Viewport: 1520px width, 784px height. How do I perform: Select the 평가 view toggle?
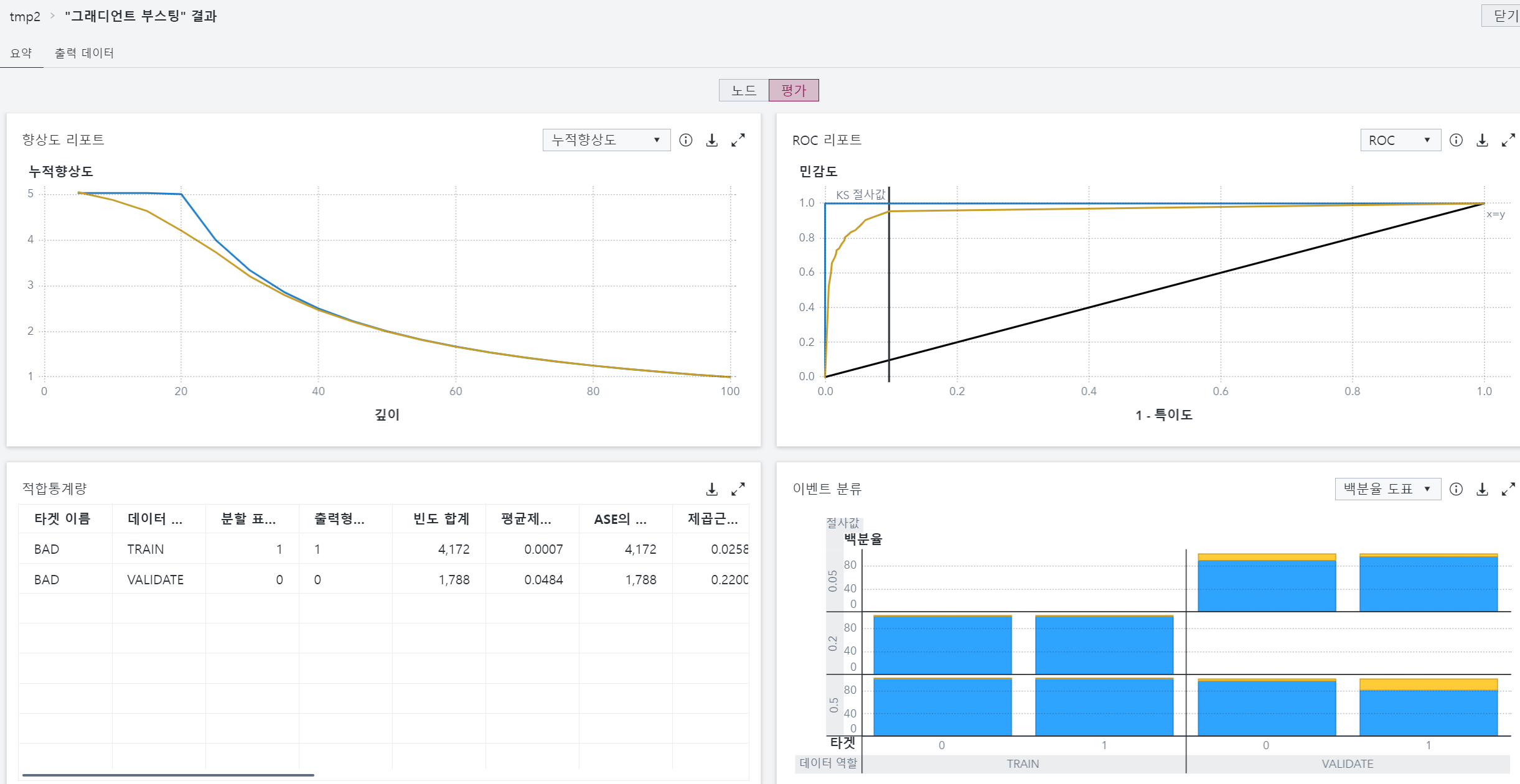tap(794, 90)
